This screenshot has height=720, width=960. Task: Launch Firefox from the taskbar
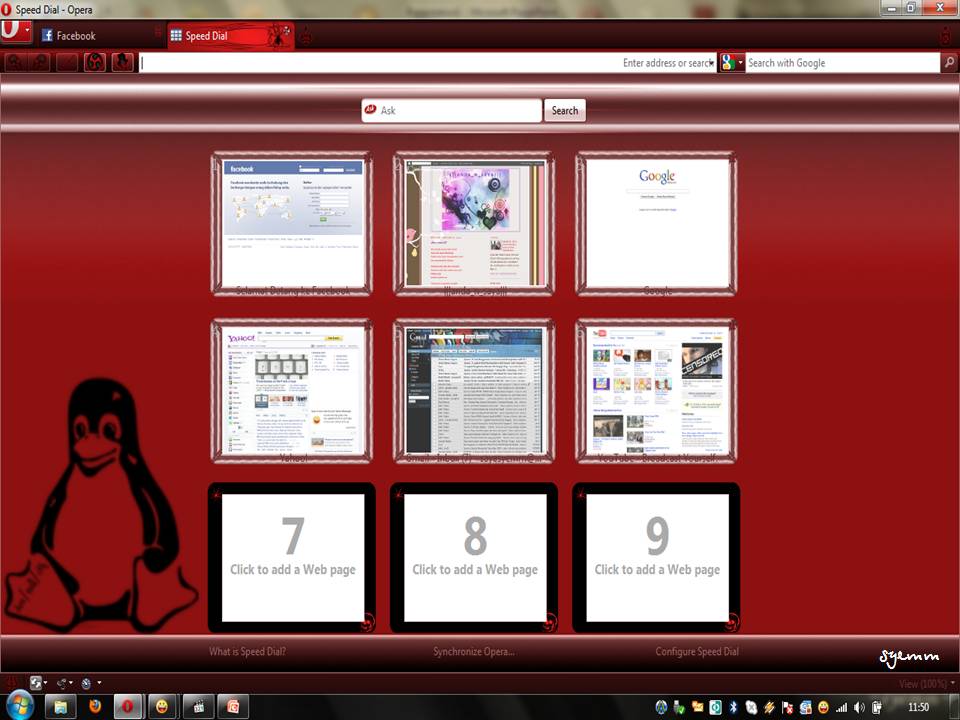pos(95,707)
